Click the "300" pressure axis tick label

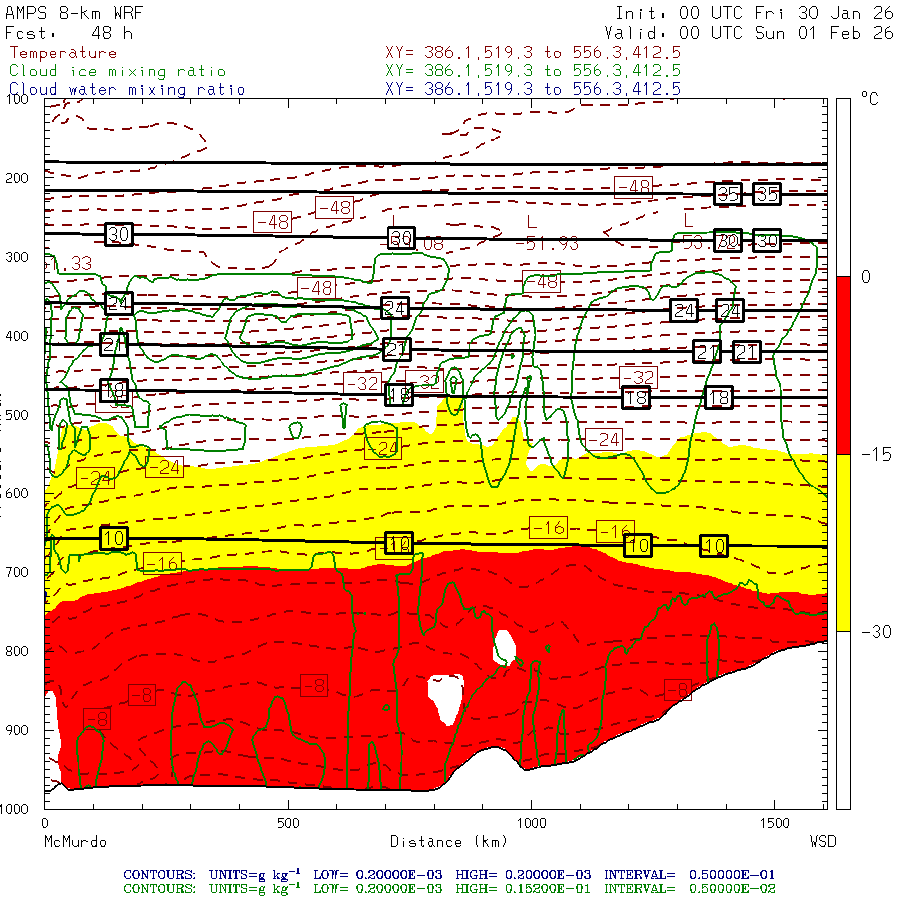17,257
